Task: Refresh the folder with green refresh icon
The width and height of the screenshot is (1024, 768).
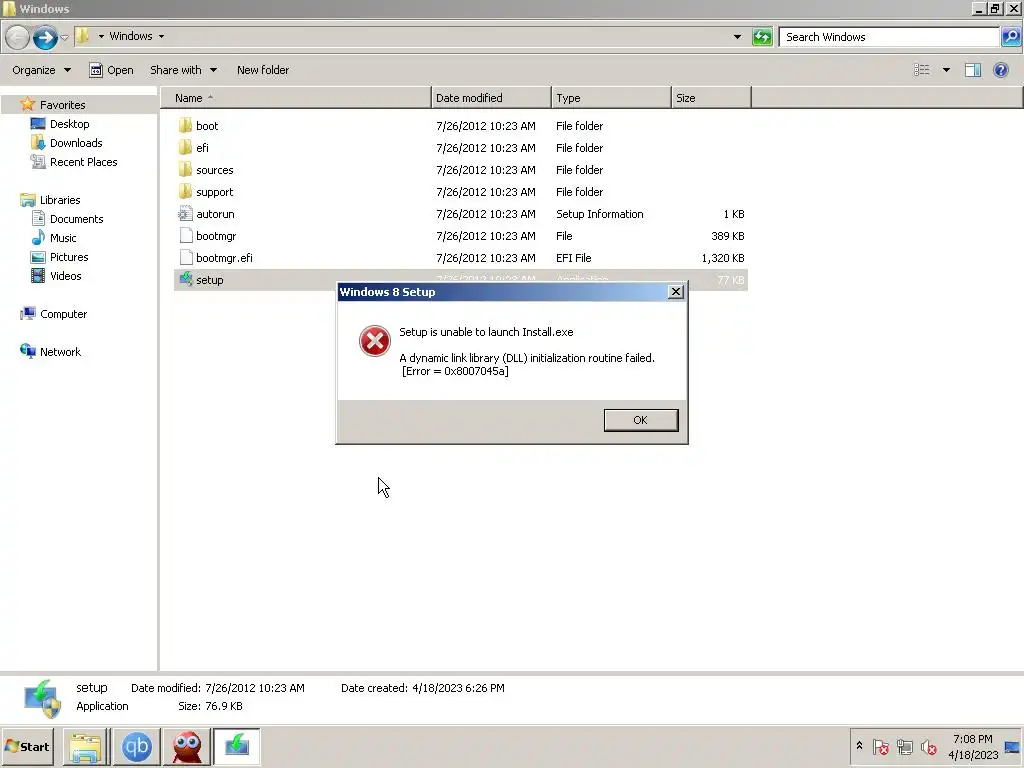Action: (x=762, y=37)
